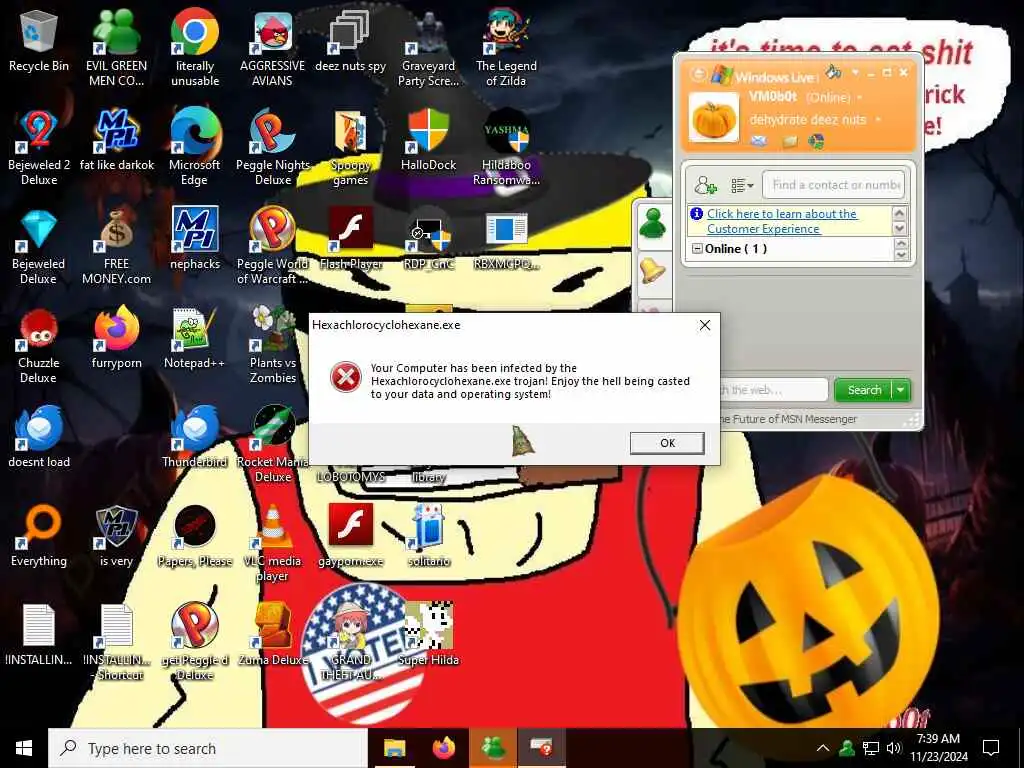Image resolution: width=1024 pixels, height=768 pixels.
Task: Switch to Messenger in the taskbar
Action: 493,748
